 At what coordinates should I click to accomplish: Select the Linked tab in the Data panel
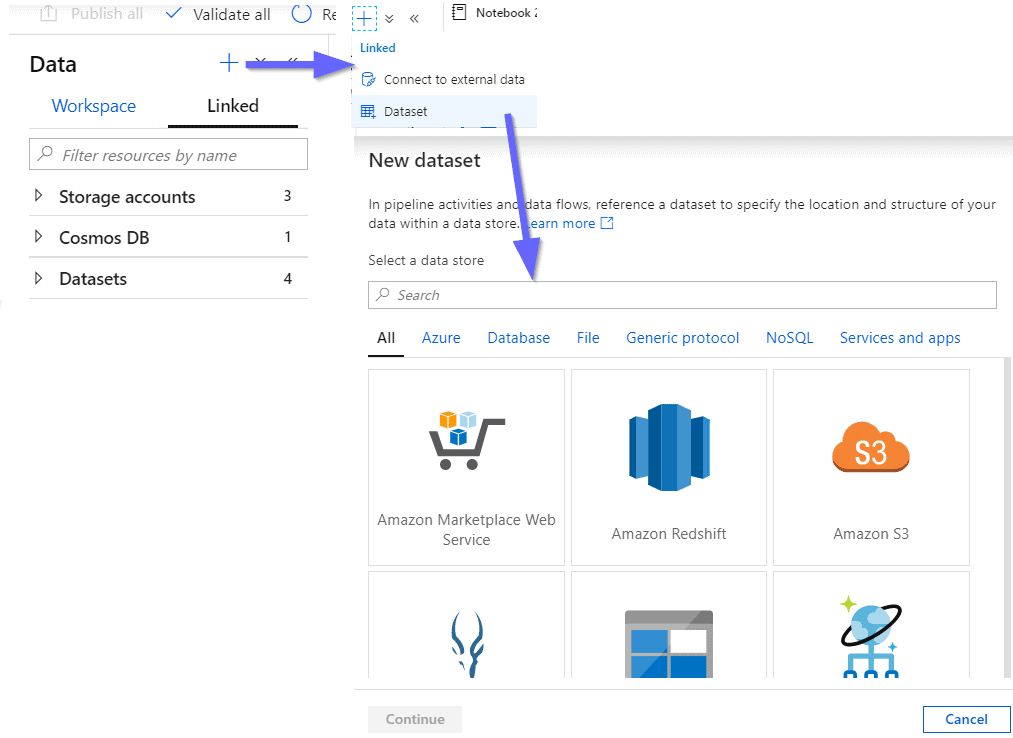coord(233,106)
